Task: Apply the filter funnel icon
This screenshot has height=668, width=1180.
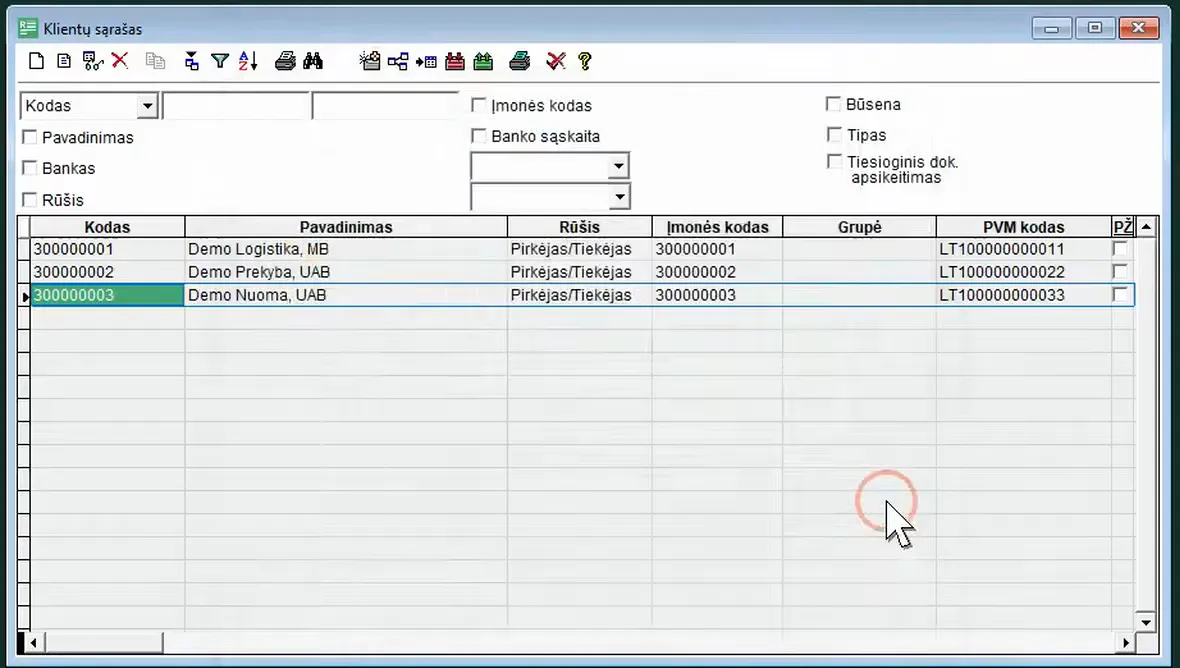Action: tap(220, 61)
